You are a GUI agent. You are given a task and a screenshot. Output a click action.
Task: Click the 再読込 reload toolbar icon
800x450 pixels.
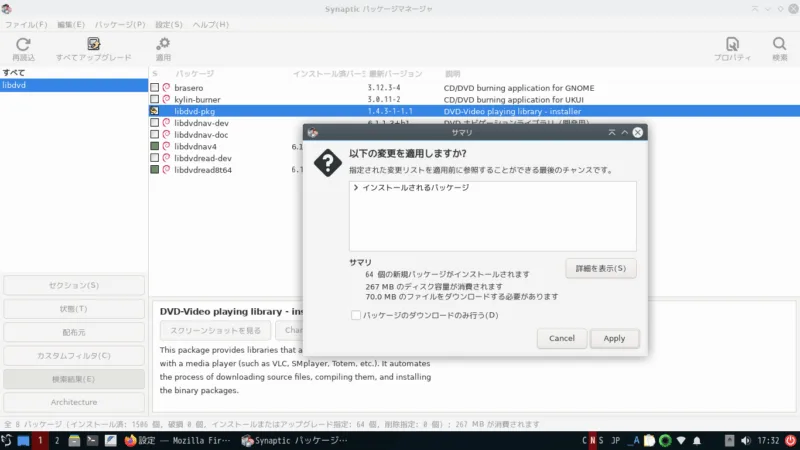[x=22, y=45]
